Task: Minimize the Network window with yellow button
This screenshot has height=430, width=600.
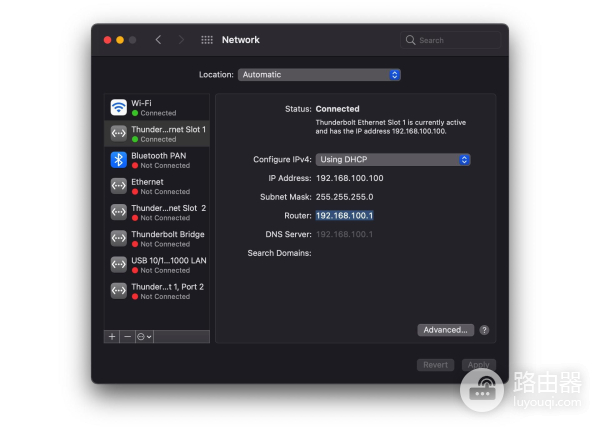Action: 120,40
